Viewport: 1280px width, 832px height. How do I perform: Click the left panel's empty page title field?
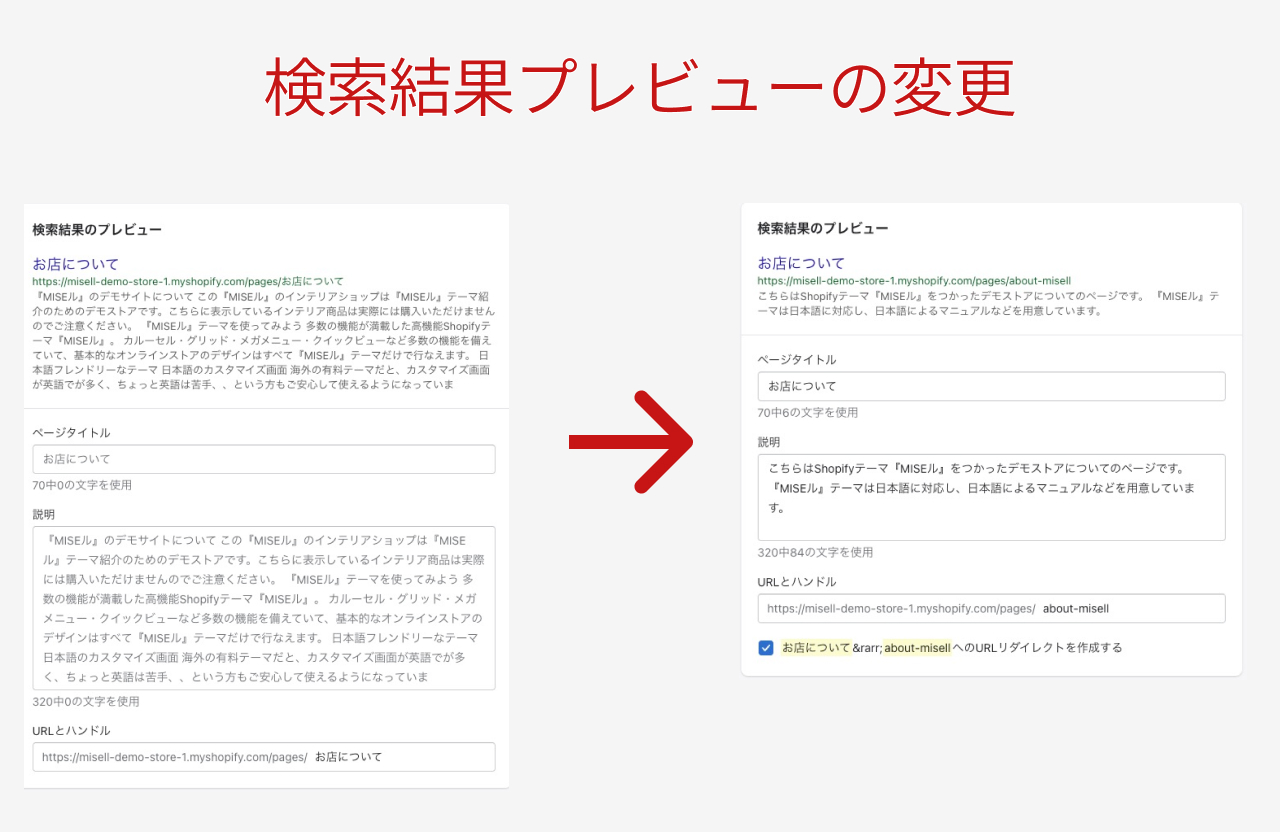(x=264, y=459)
